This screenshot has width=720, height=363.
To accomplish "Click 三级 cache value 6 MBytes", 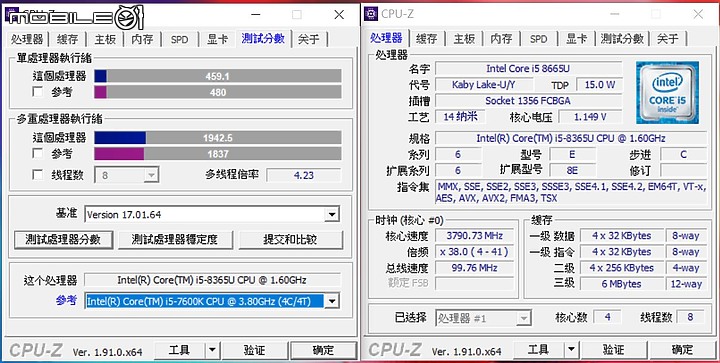I will pos(621,284).
